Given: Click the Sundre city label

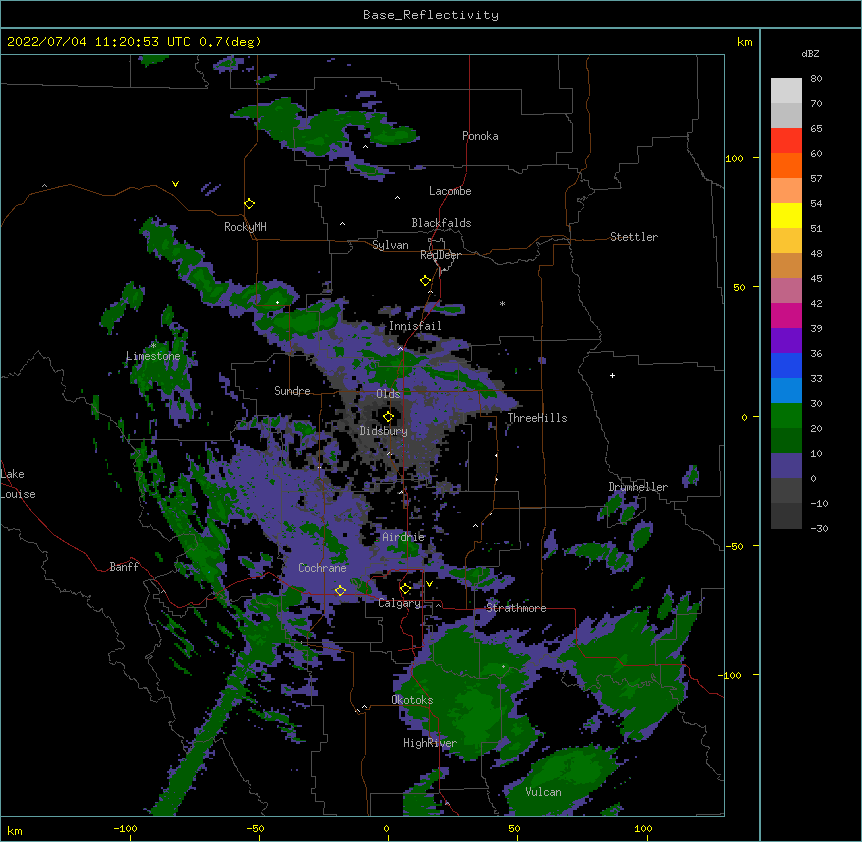Looking at the screenshot, I should pos(292,391).
